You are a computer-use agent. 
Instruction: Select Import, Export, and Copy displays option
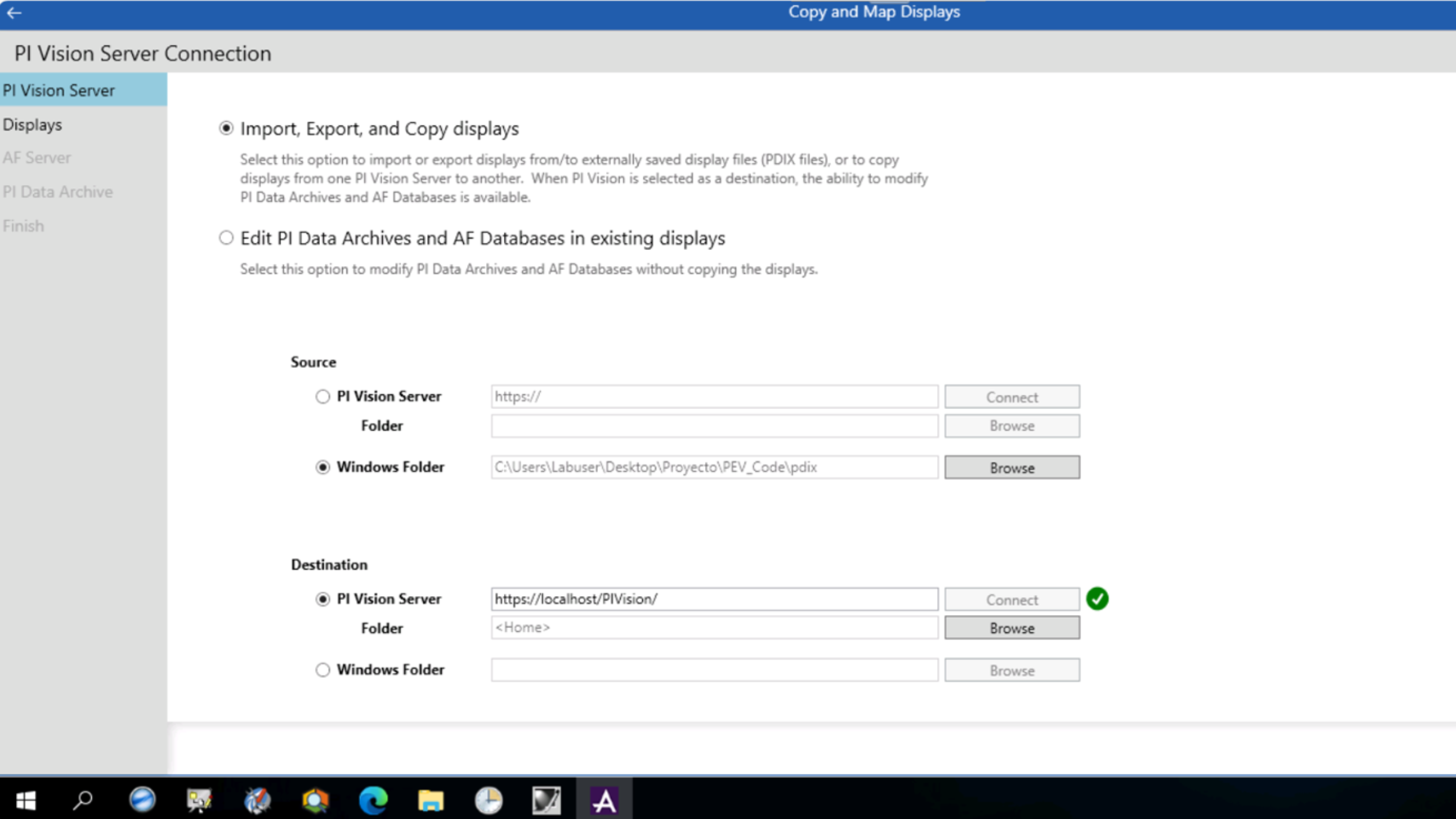click(226, 128)
